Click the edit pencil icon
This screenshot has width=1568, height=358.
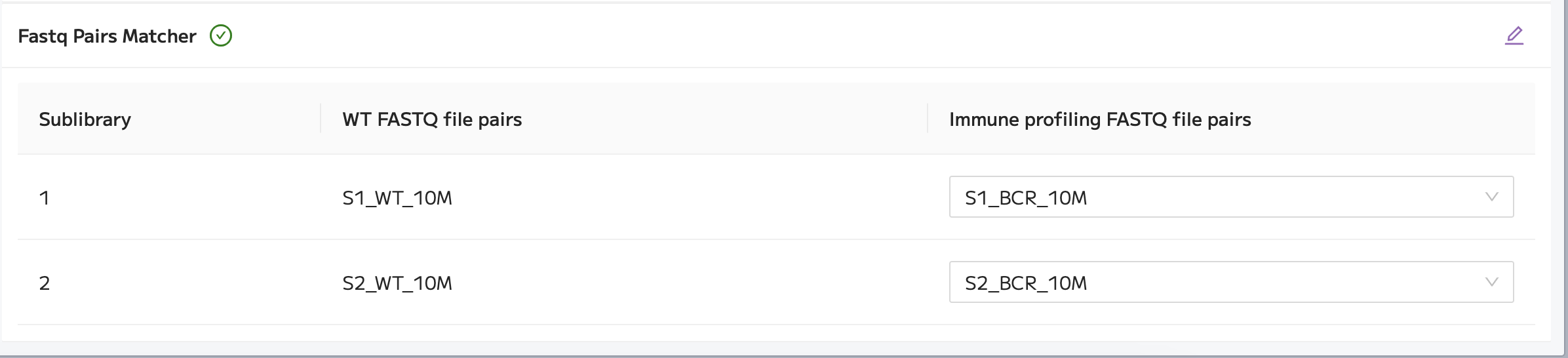click(1514, 35)
